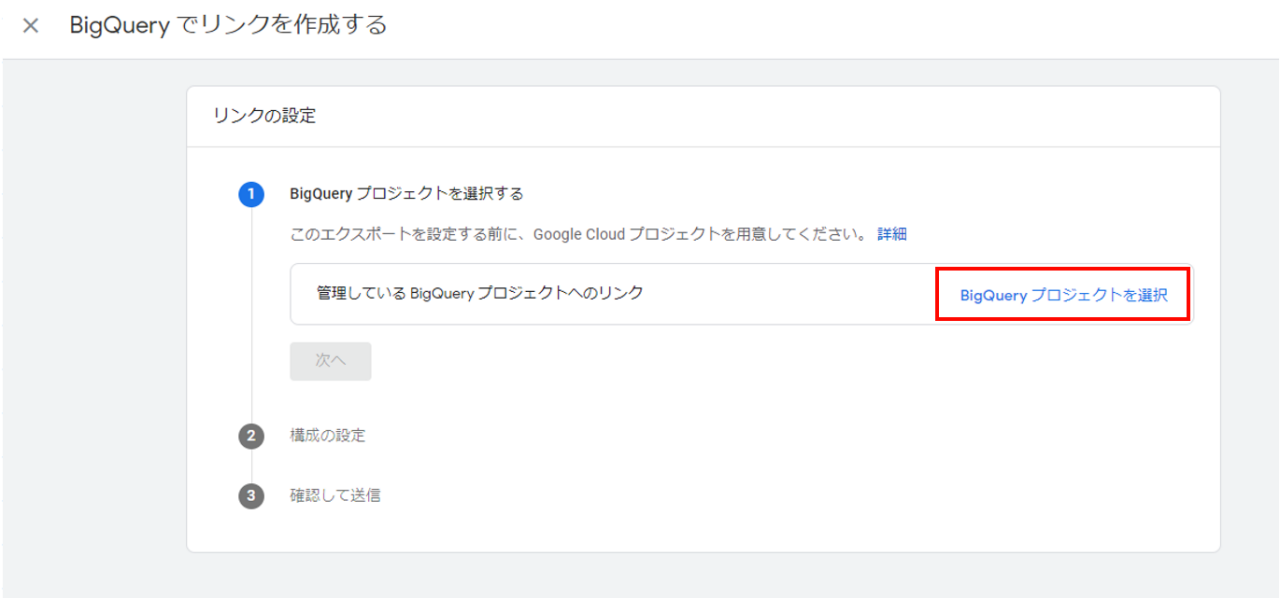1280x598 pixels.
Task: Click the page title BigQuery でリンクを作成する
Action: (228, 26)
